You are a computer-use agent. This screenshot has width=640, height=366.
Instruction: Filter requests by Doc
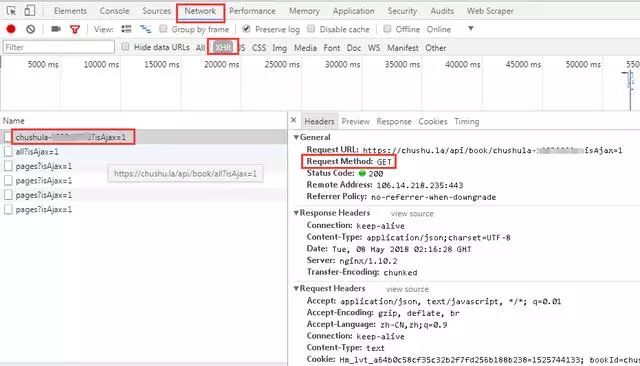click(354, 48)
